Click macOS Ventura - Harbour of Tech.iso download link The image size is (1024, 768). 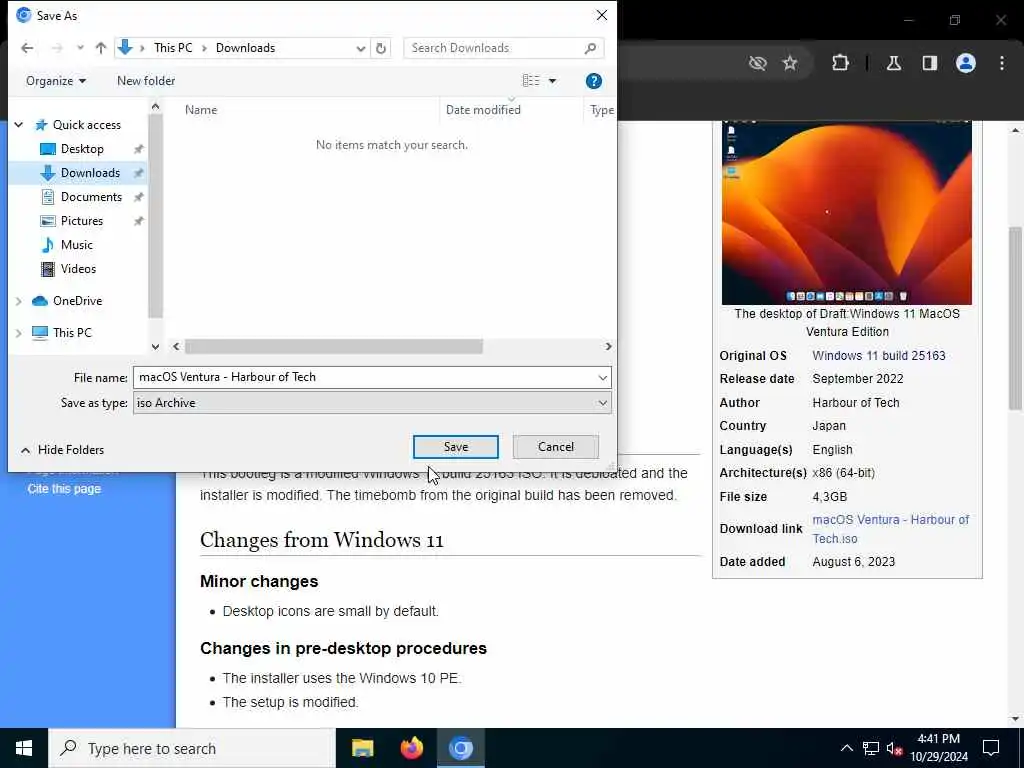(890, 529)
